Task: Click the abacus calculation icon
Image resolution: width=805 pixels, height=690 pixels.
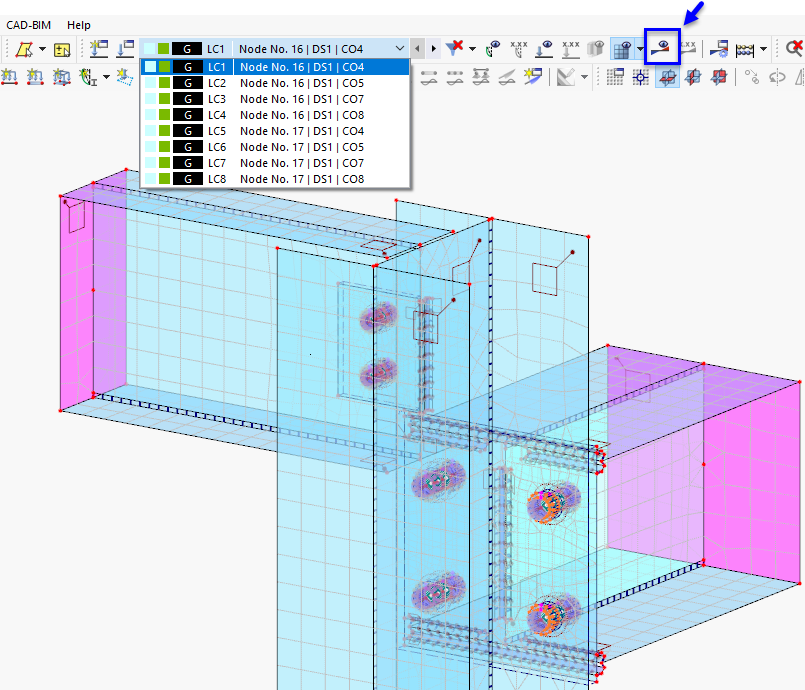Action: coord(743,47)
